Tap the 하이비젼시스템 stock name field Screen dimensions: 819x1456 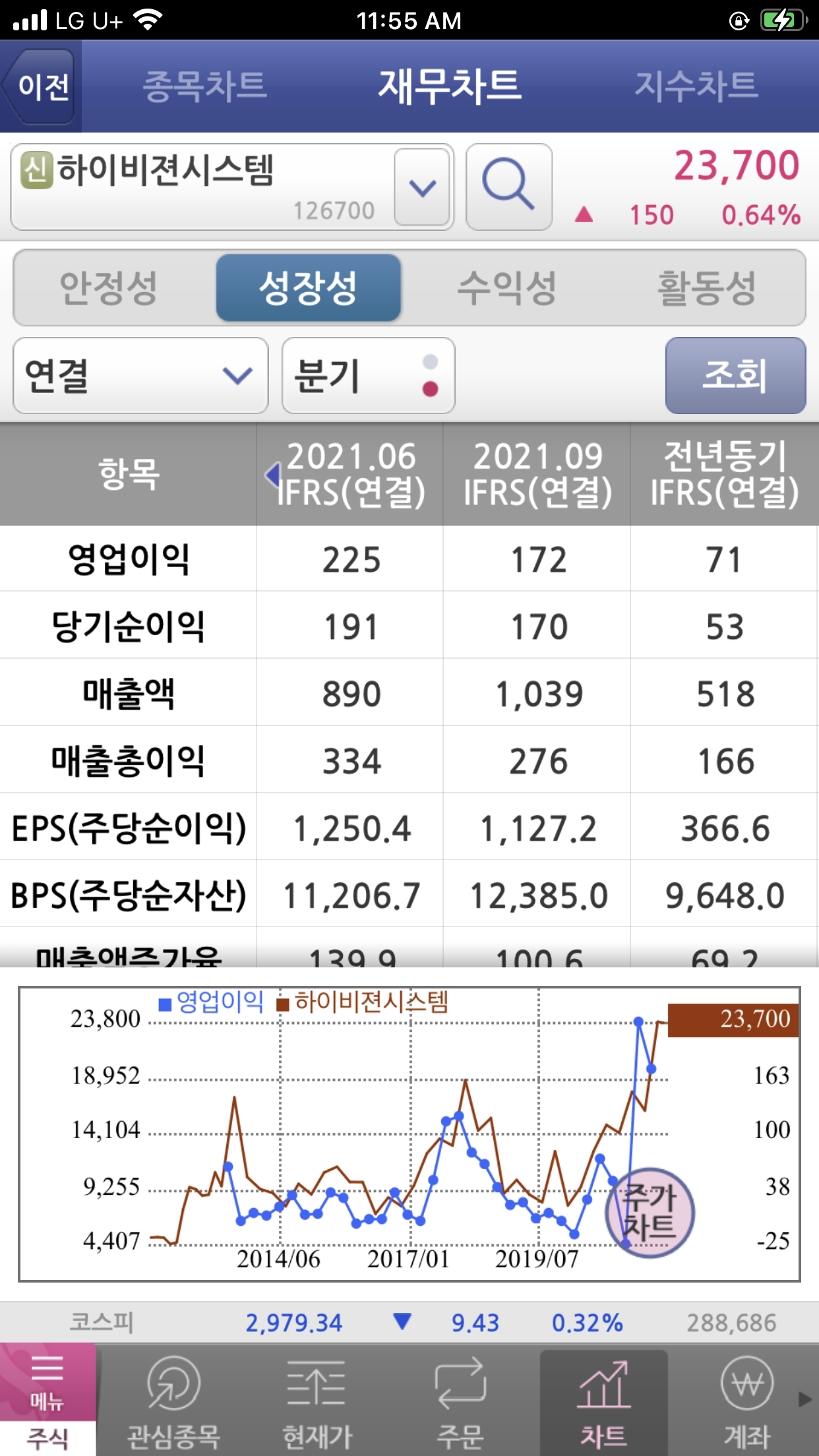point(202,187)
